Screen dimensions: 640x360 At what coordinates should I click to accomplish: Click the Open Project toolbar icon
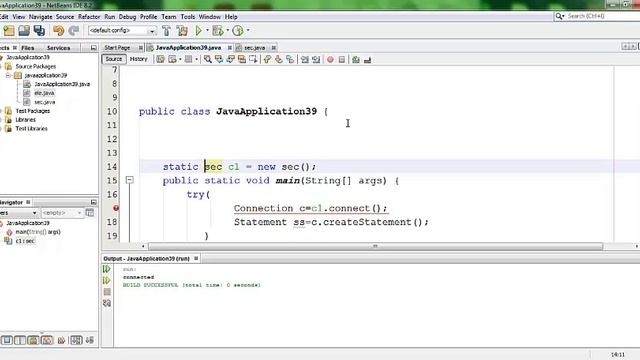tap(24, 31)
